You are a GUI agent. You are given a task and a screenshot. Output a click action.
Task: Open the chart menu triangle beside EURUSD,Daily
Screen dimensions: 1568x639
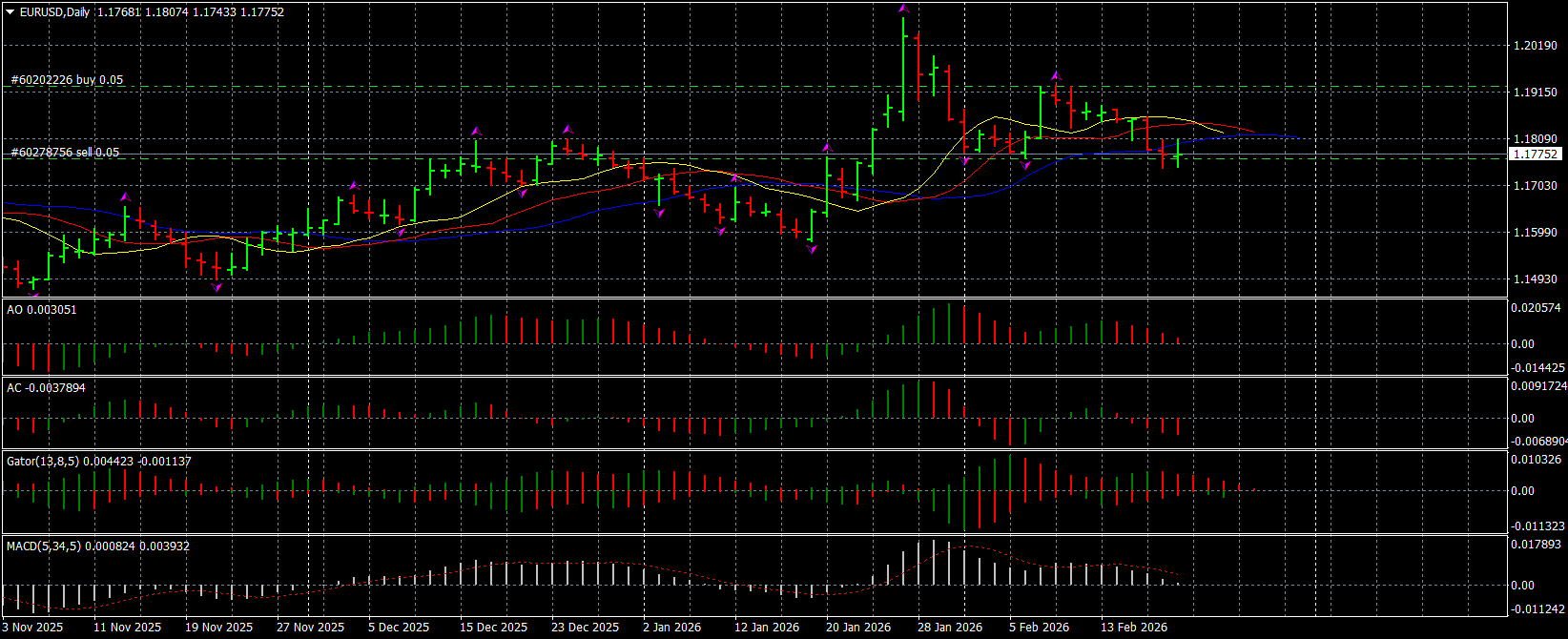(10, 12)
